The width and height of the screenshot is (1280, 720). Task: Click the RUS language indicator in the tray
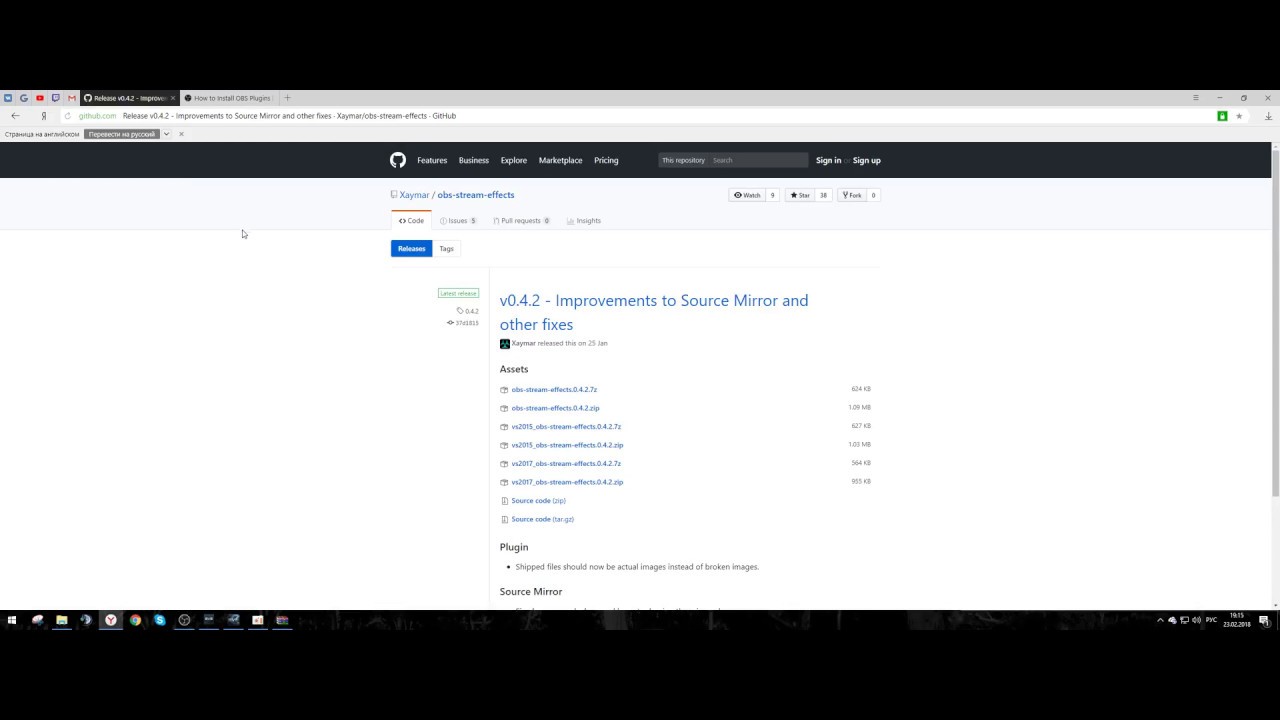click(1212, 621)
